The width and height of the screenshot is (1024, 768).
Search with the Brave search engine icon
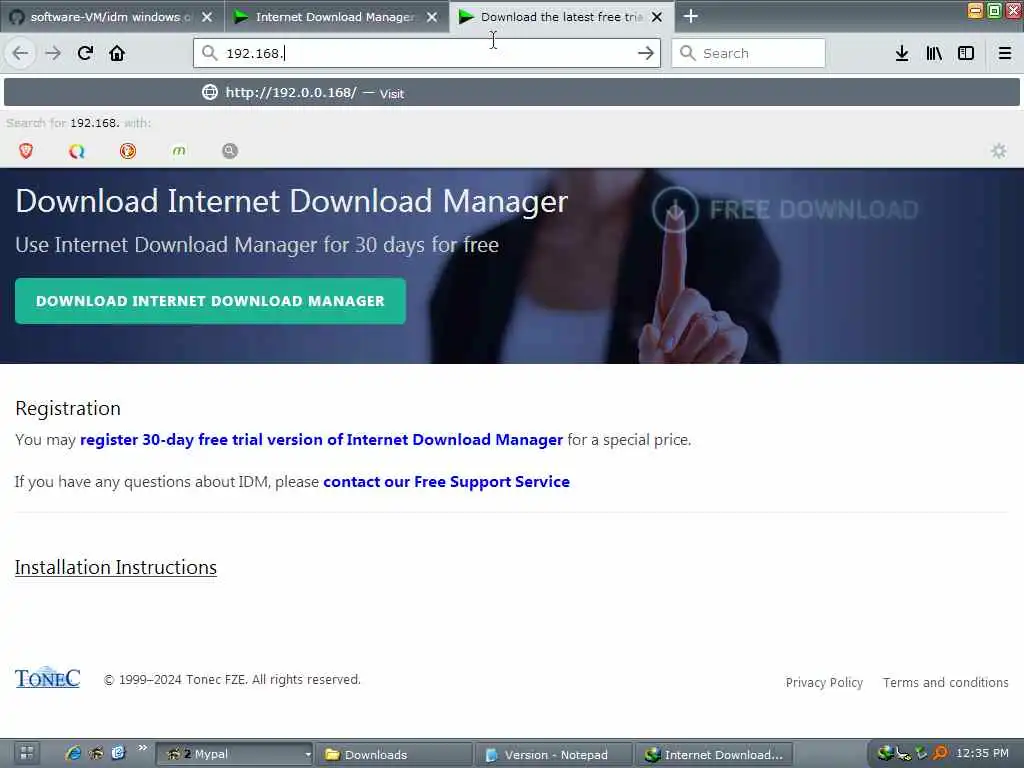pyautogui.click(x=26, y=151)
